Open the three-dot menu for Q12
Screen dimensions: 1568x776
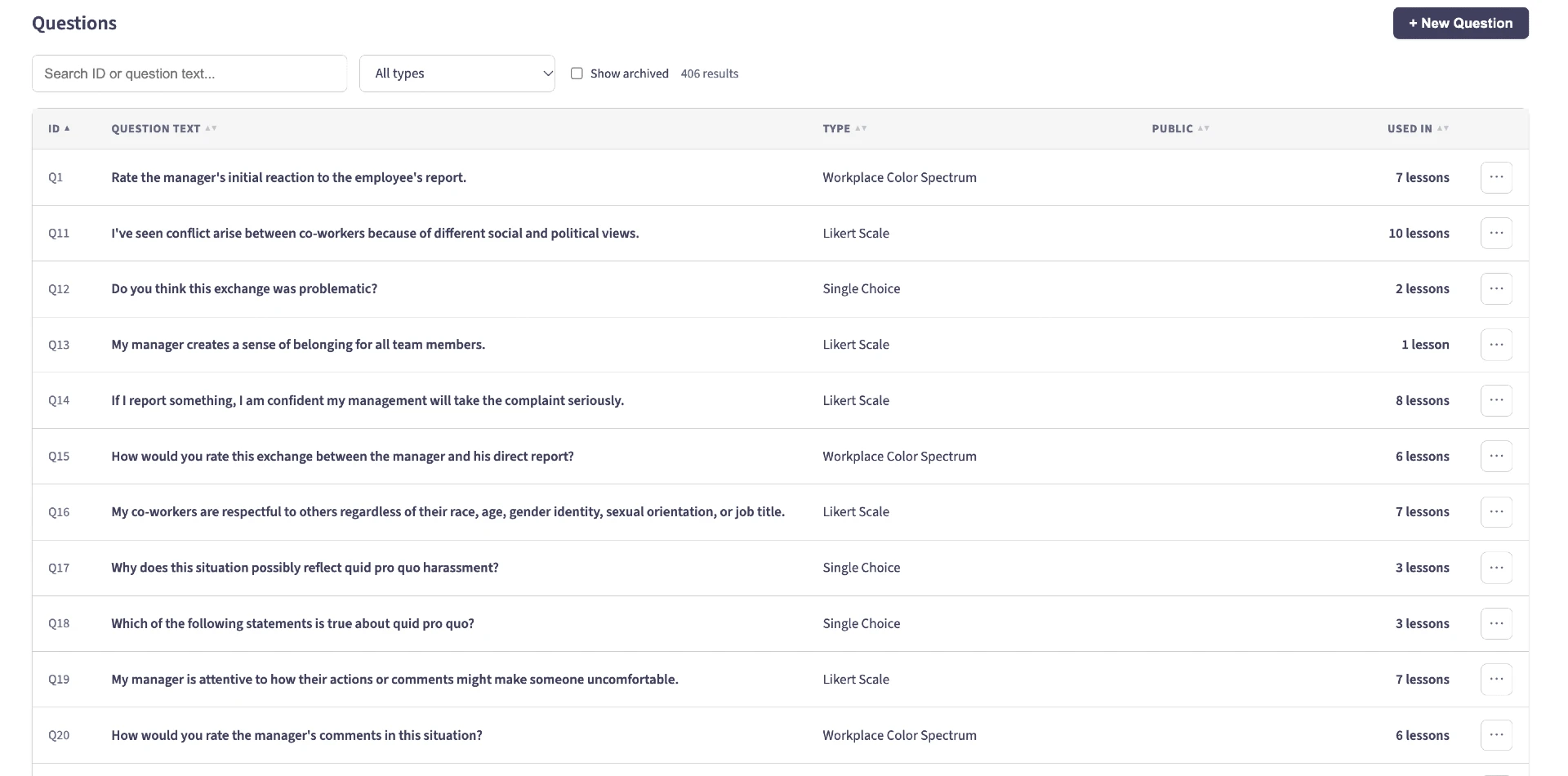(x=1496, y=288)
